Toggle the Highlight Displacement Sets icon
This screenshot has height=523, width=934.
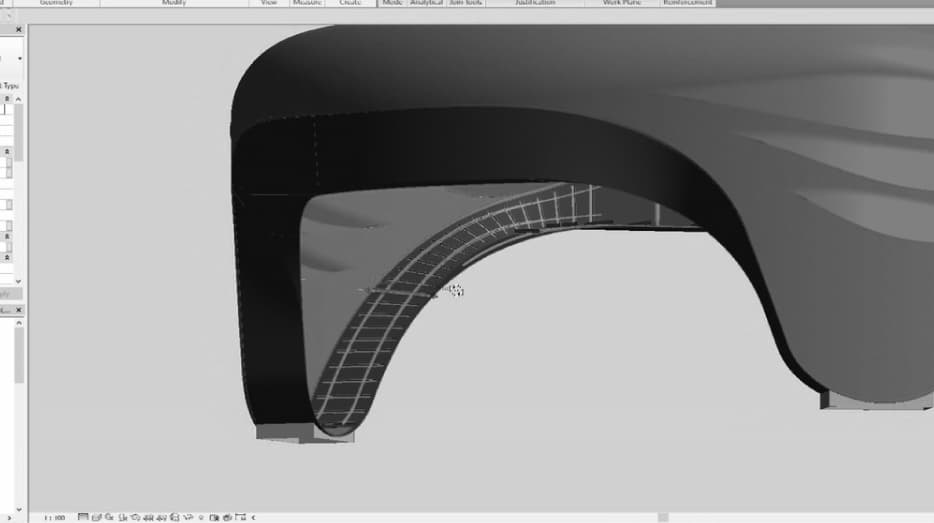click(x=241, y=517)
